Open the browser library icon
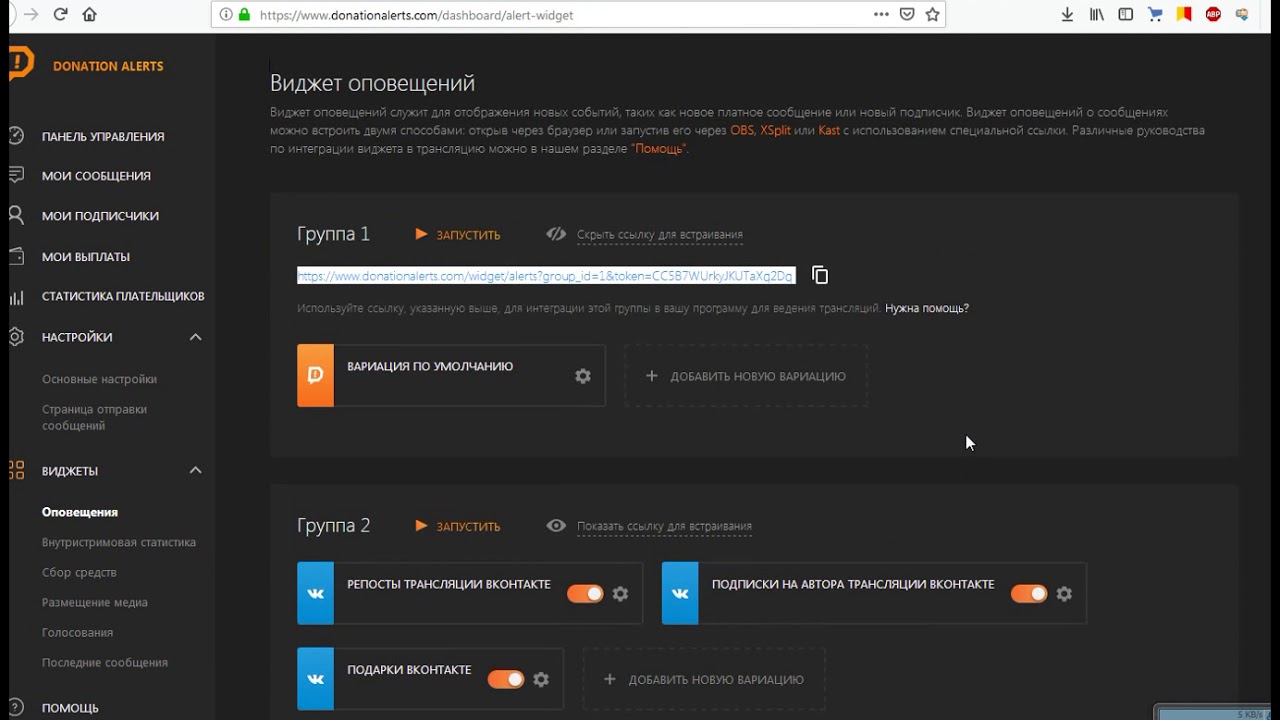The height and width of the screenshot is (720, 1280). (x=1097, y=14)
